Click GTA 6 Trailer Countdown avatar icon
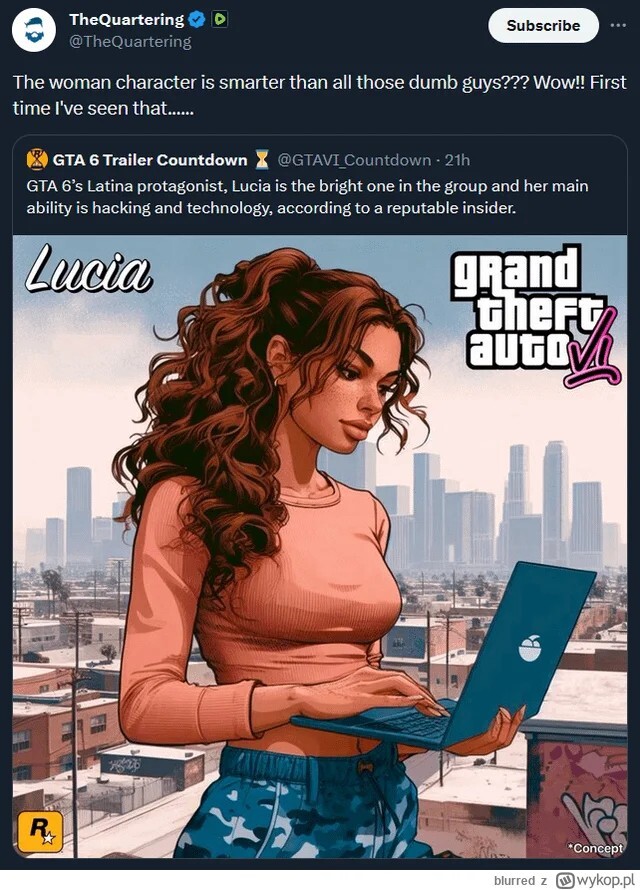Screen dimensions: 640x890 (x=37, y=160)
